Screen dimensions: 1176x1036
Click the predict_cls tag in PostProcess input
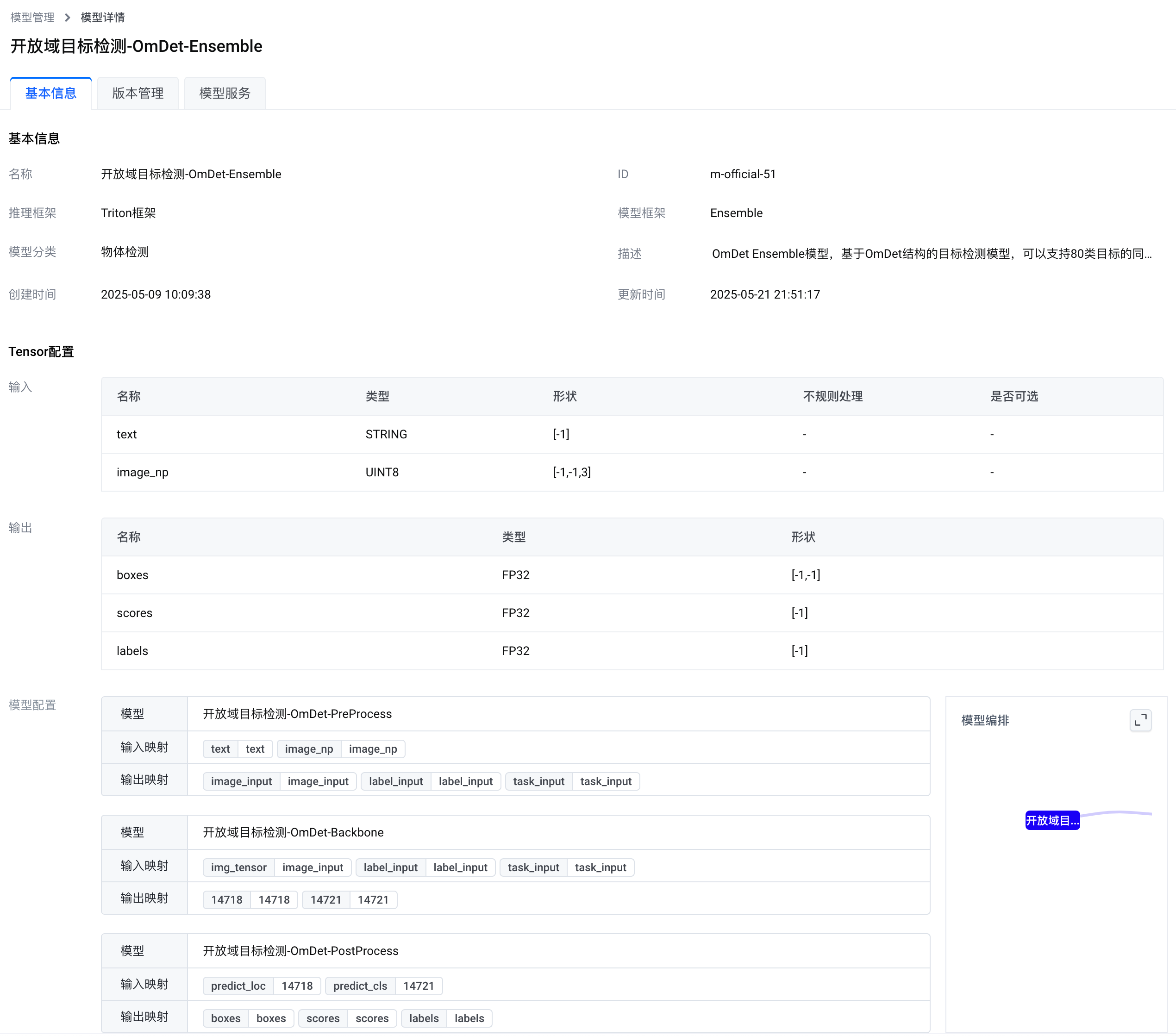tap(360, 986)
